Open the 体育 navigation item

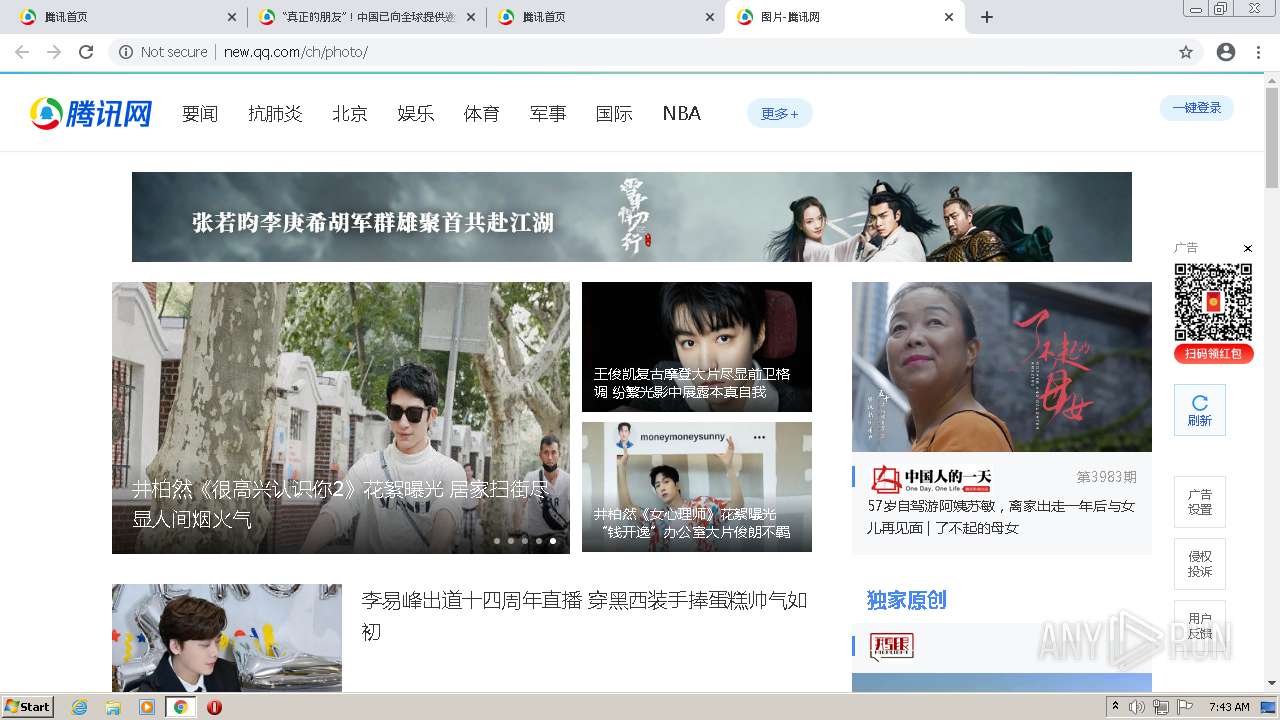click(x=482, y=113)
